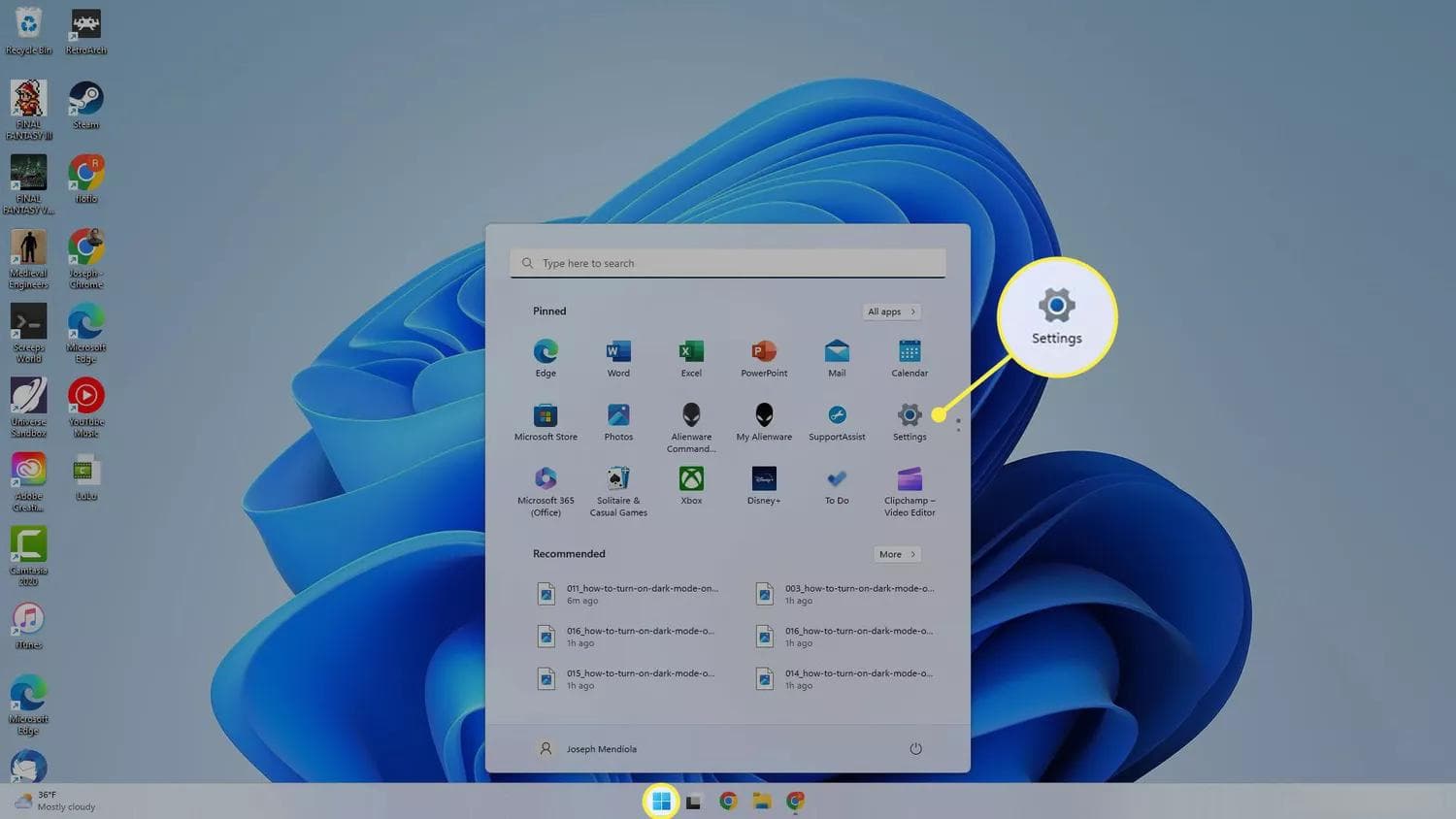Open recommended file 003_how-to-turn-on-dark-mode-o
The width and height of the screenshot is (1456, 819).
click(x=845, y=594)
